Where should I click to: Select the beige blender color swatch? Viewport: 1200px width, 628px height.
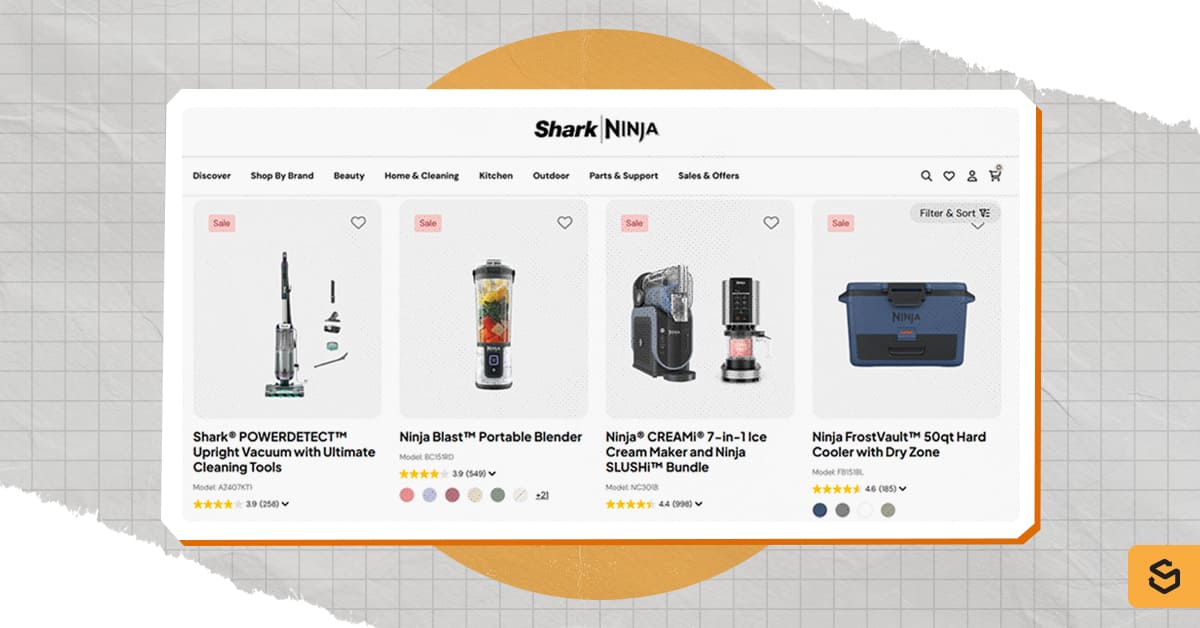coord(475,495)
